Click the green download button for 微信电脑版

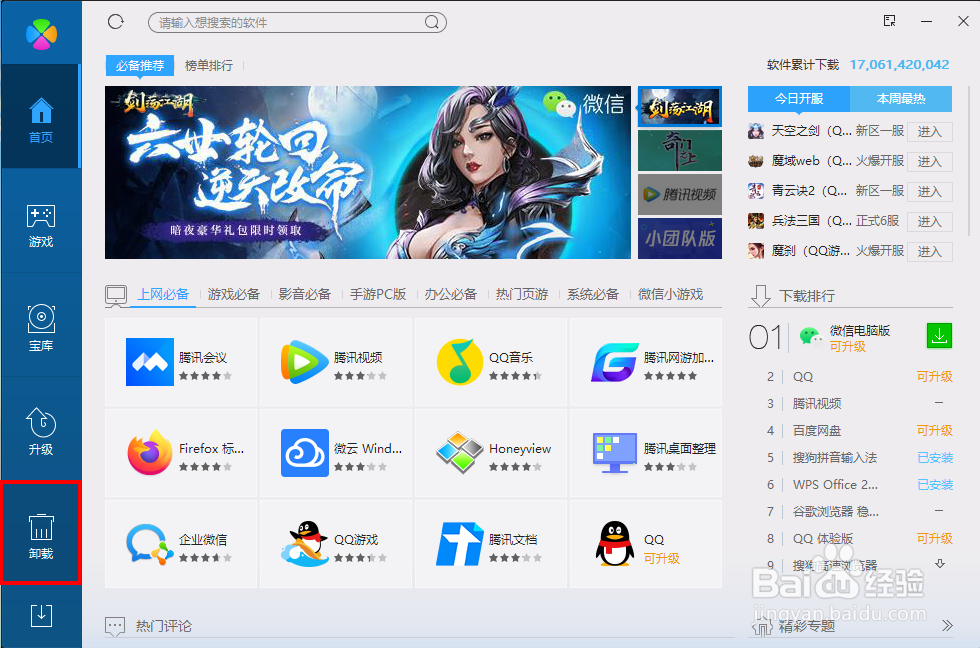[938, 336]
